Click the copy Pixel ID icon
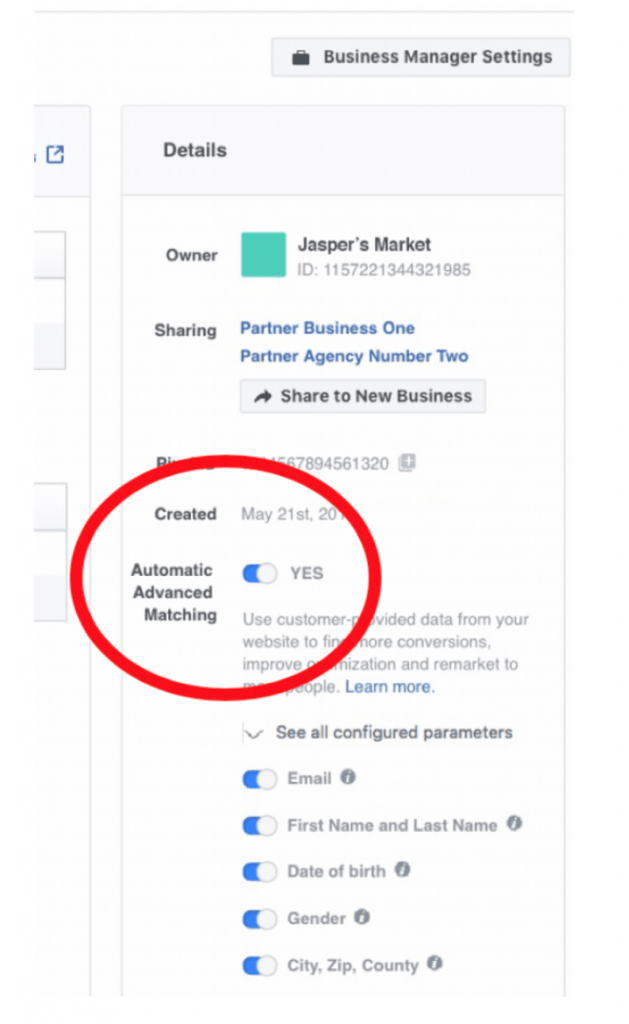This screenshot has width=629, height=1024. click(407, 462)
